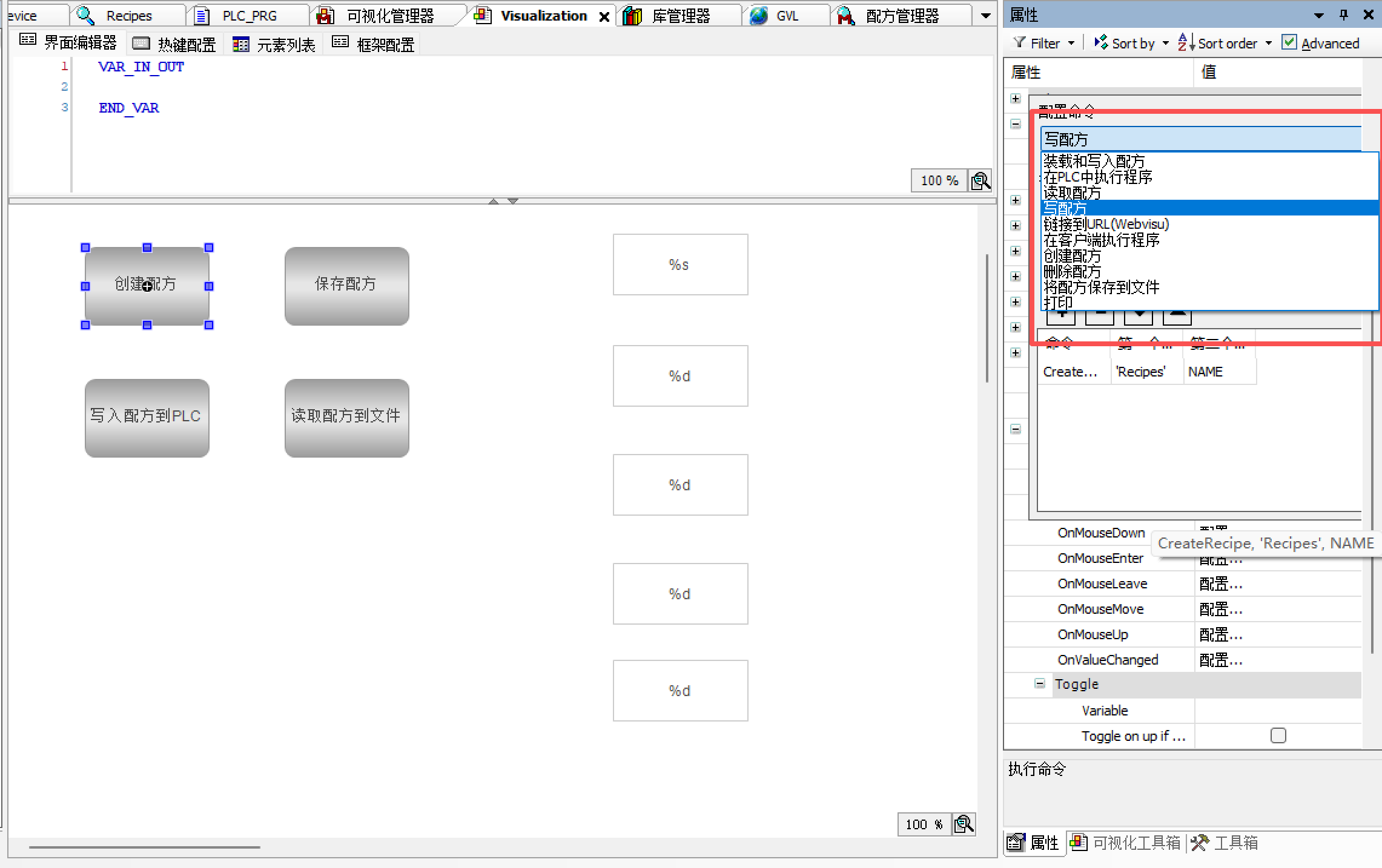Open the Sort order dropdown arrow
1382x868 pixels.
(x=1269, y=43)
